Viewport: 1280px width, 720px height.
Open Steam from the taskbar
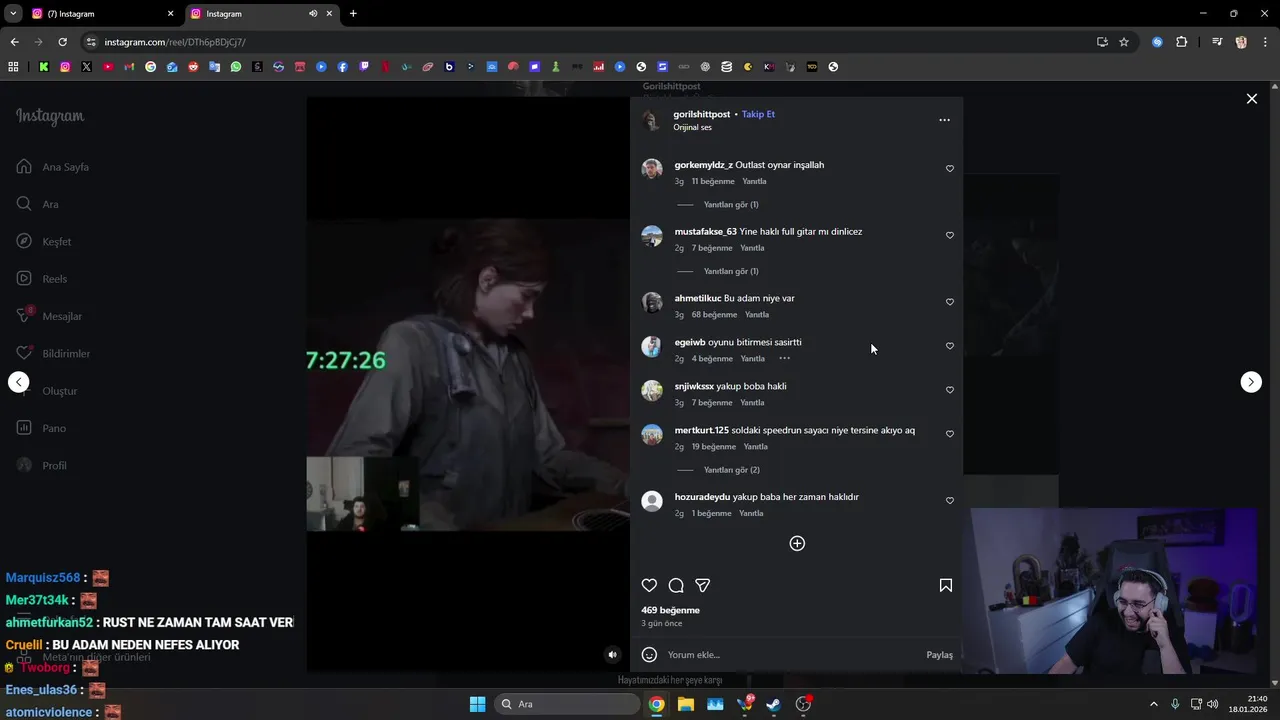(773, 704)
